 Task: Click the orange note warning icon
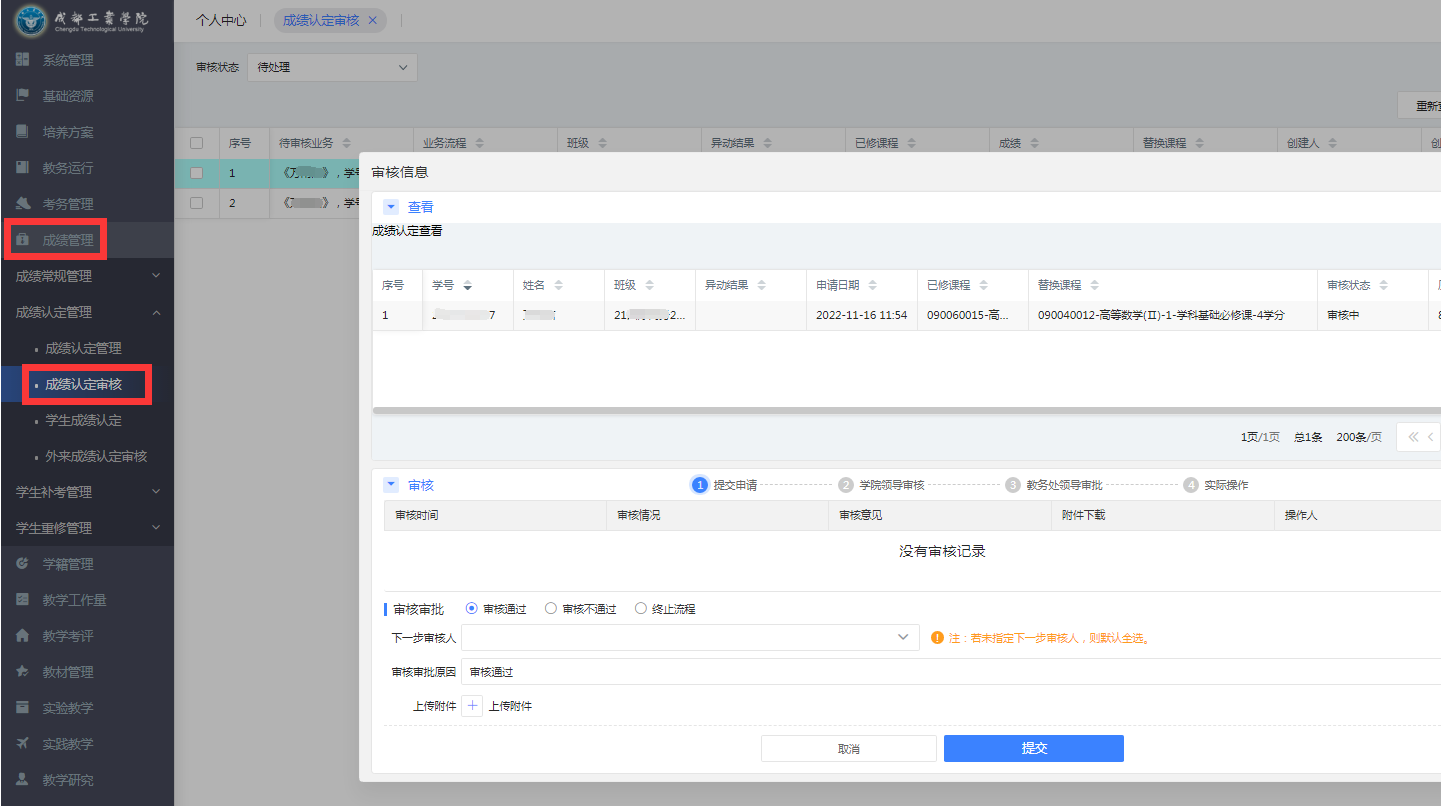[937, 637]
